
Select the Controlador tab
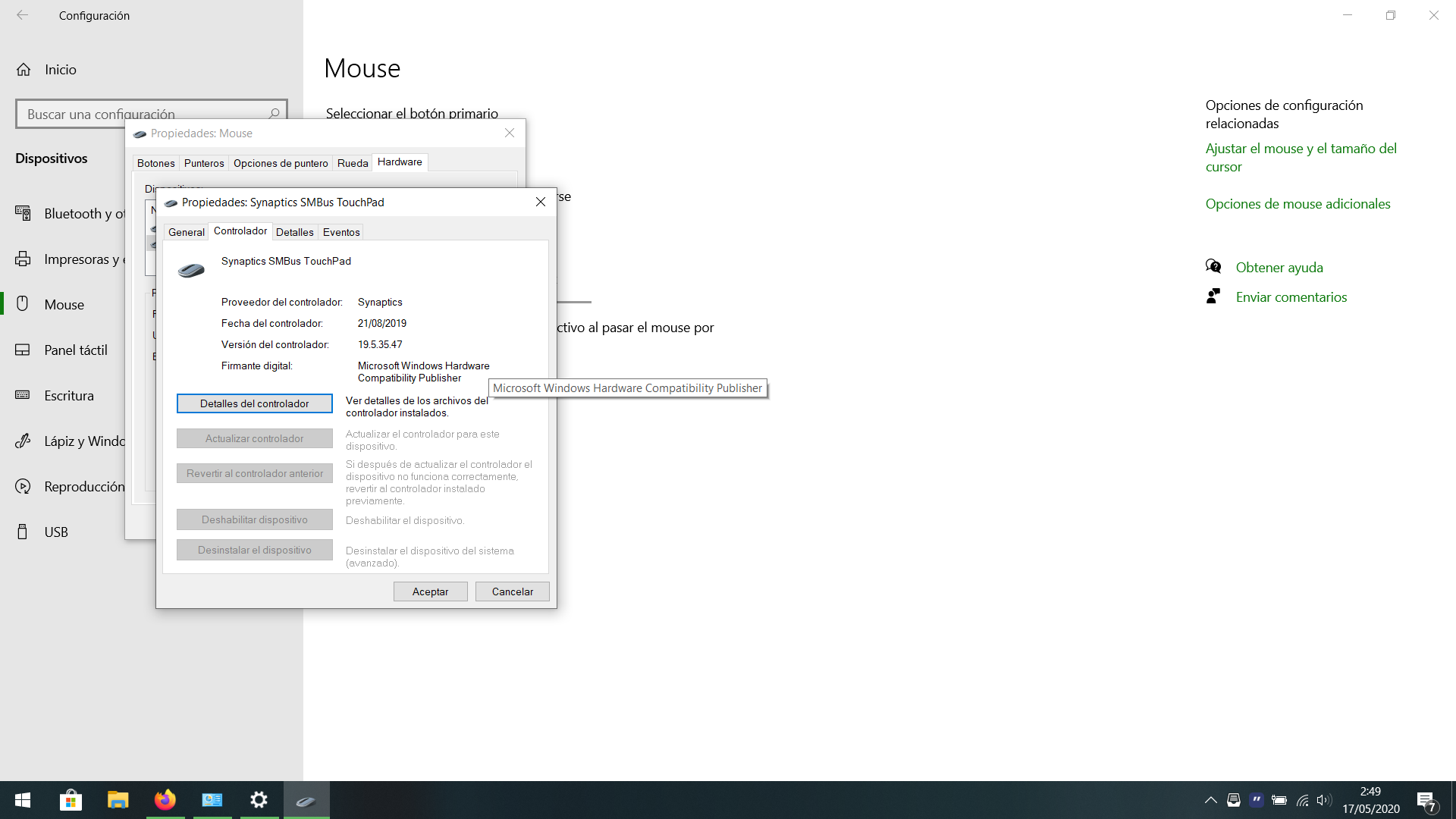tap(240, 231)
